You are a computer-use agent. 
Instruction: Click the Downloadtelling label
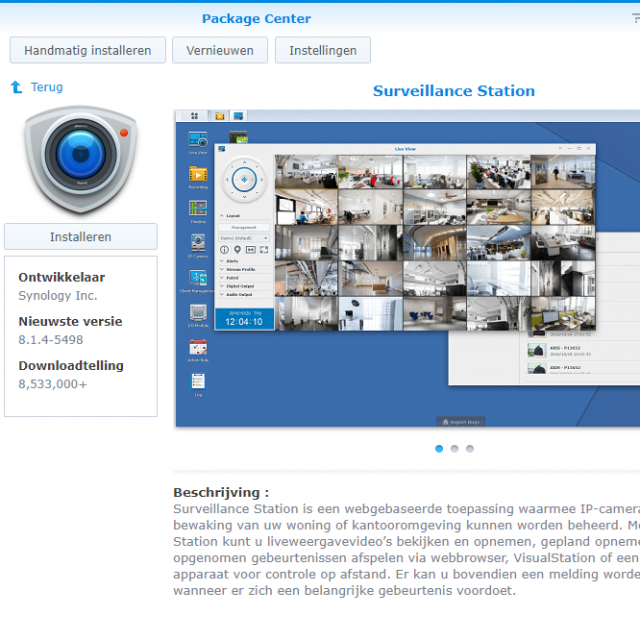pos(71,365)
